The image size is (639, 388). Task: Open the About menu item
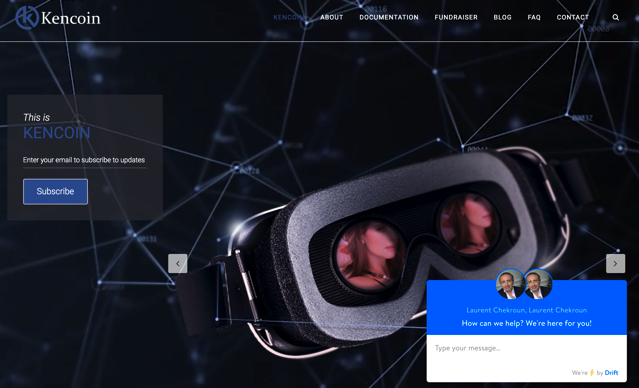click(332, 17)
